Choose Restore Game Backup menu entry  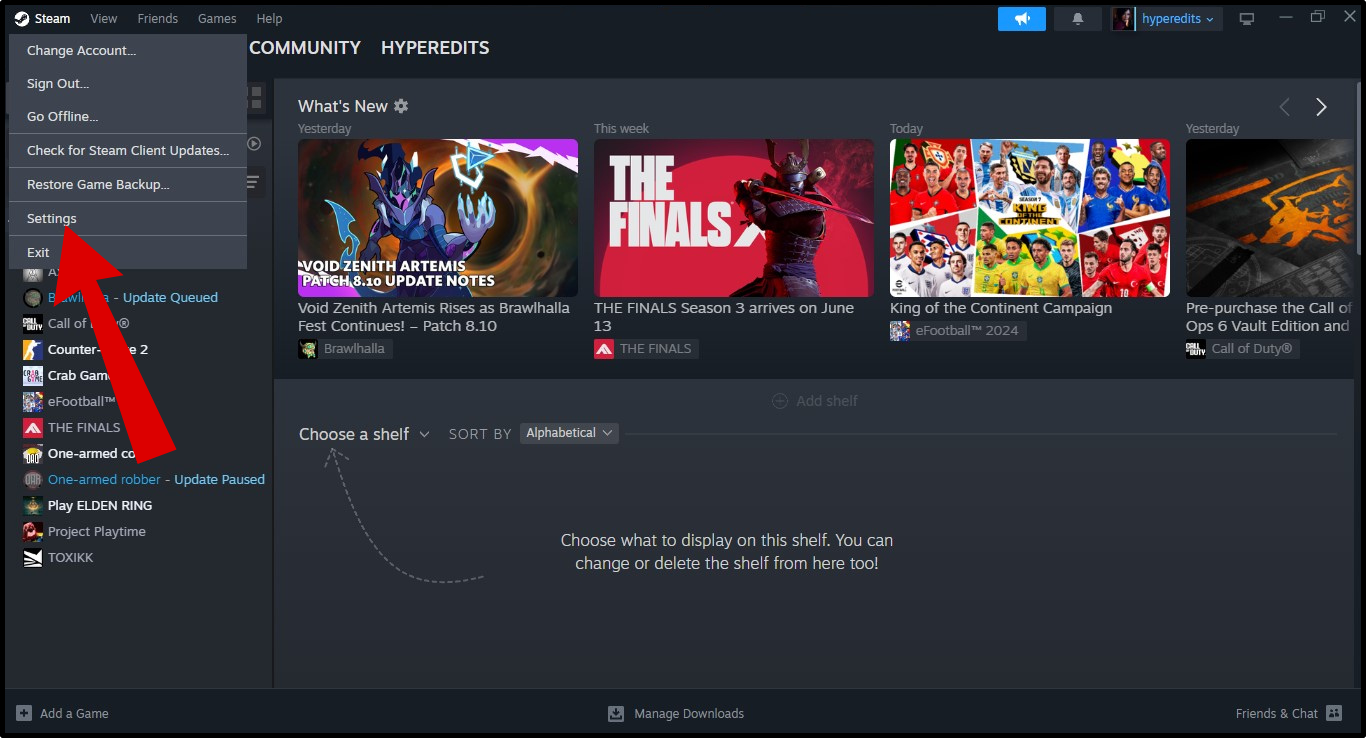128,185
